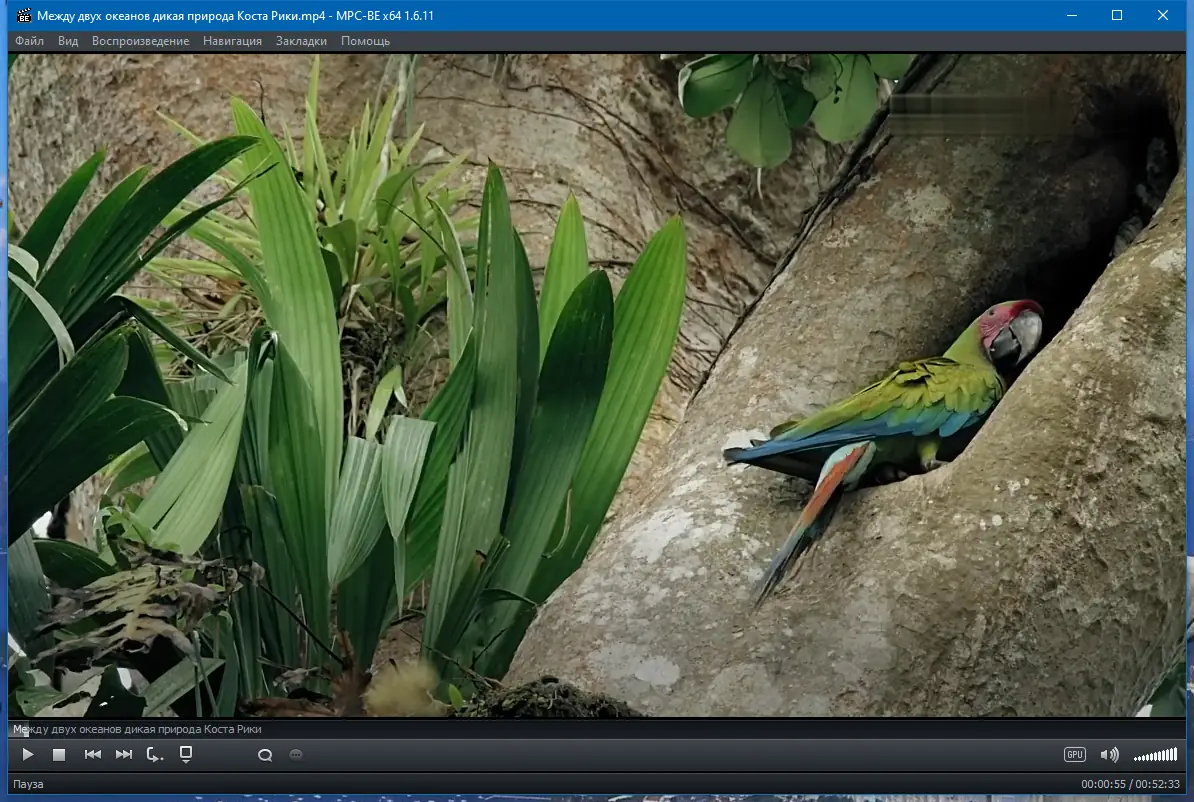Open the Навигация menu
Screen dimensions: 1194x802
click(231, 41)
